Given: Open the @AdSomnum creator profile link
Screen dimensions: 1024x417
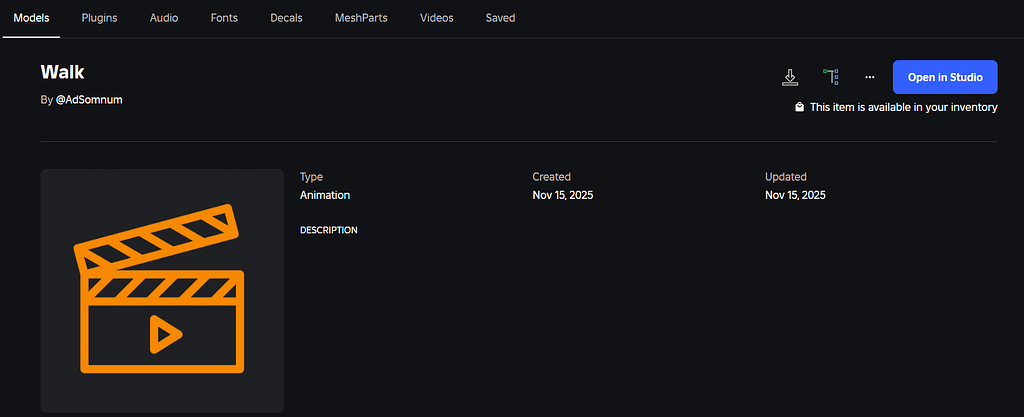Looking at the screenshot, I should (89, 100).
